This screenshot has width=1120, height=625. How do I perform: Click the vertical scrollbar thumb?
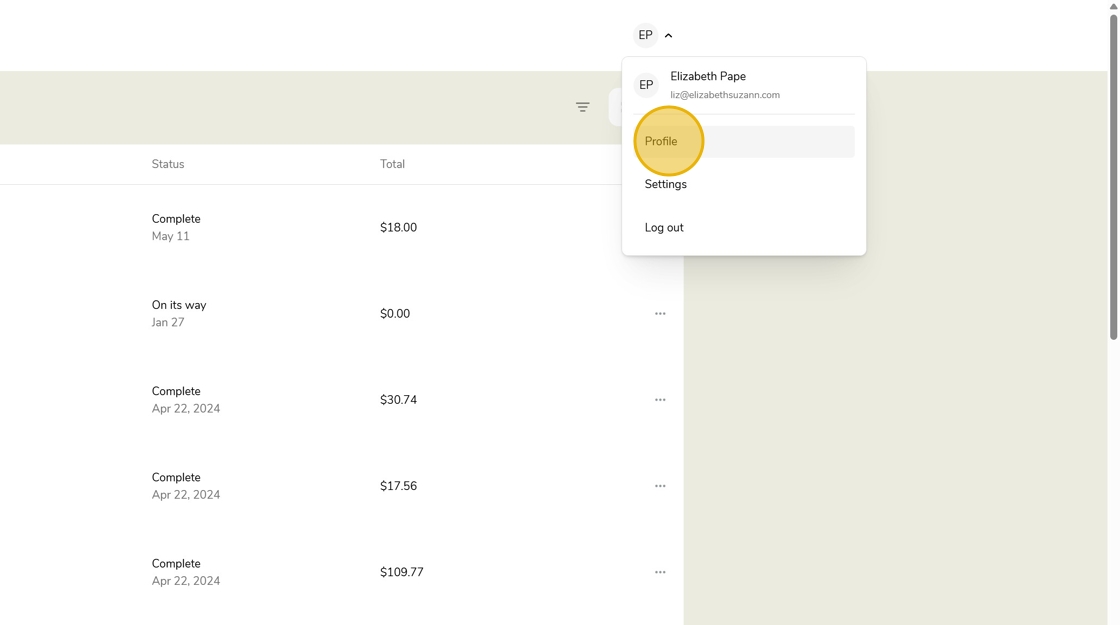coord(1113,175)
